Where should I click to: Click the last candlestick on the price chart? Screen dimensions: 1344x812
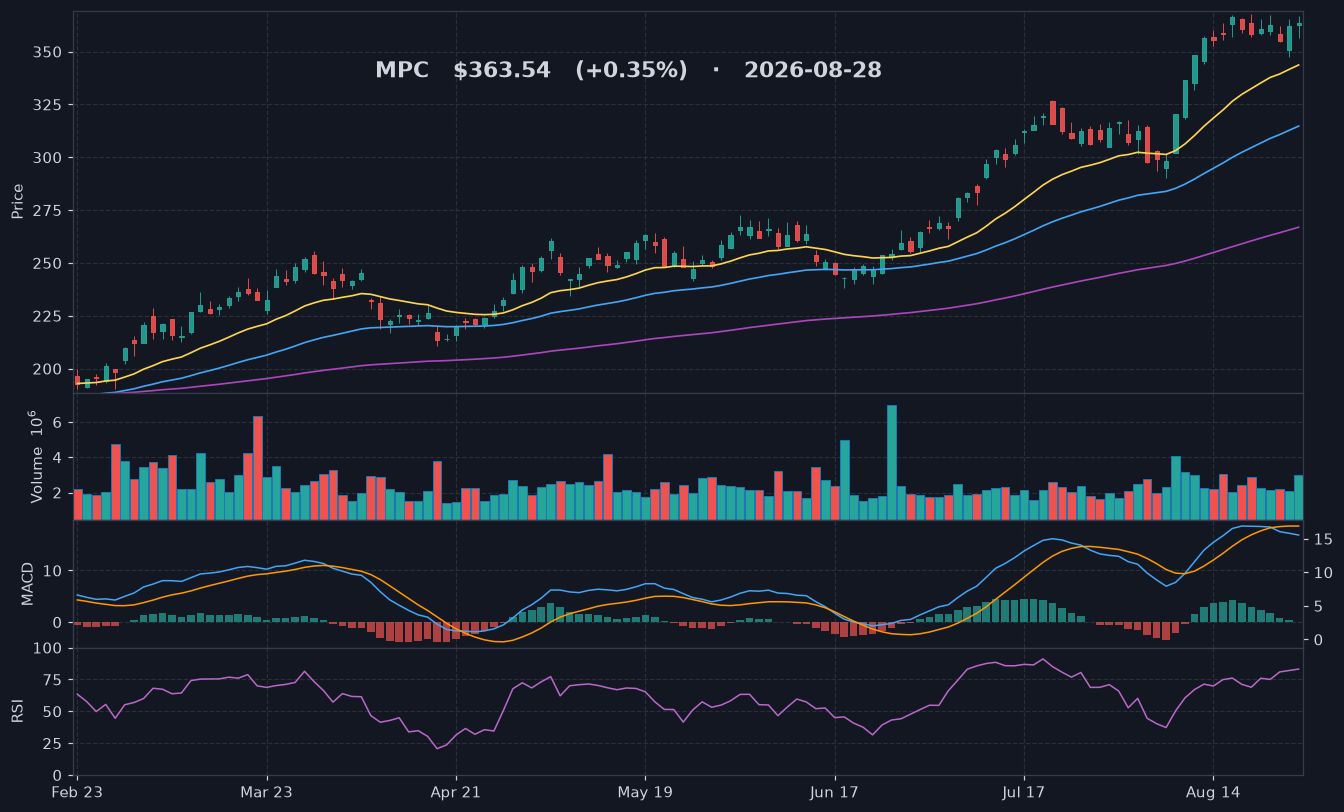tap(1299, 25)
